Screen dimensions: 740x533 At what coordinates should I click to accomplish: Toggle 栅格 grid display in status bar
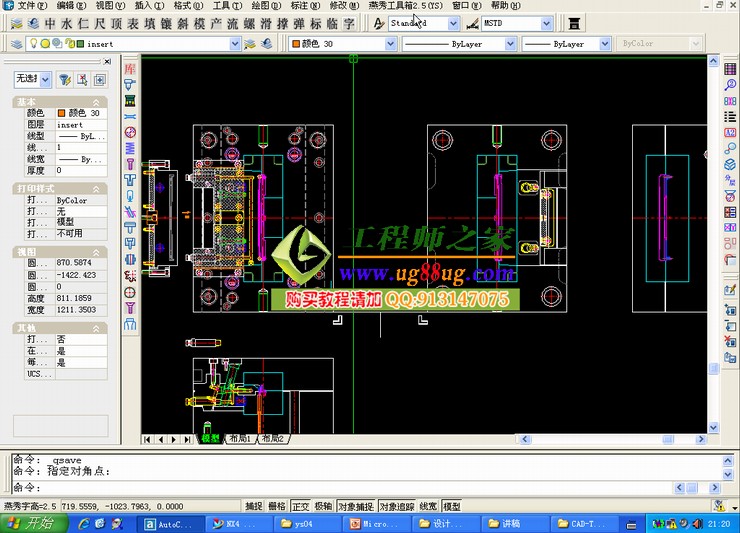tap(278, 507)
